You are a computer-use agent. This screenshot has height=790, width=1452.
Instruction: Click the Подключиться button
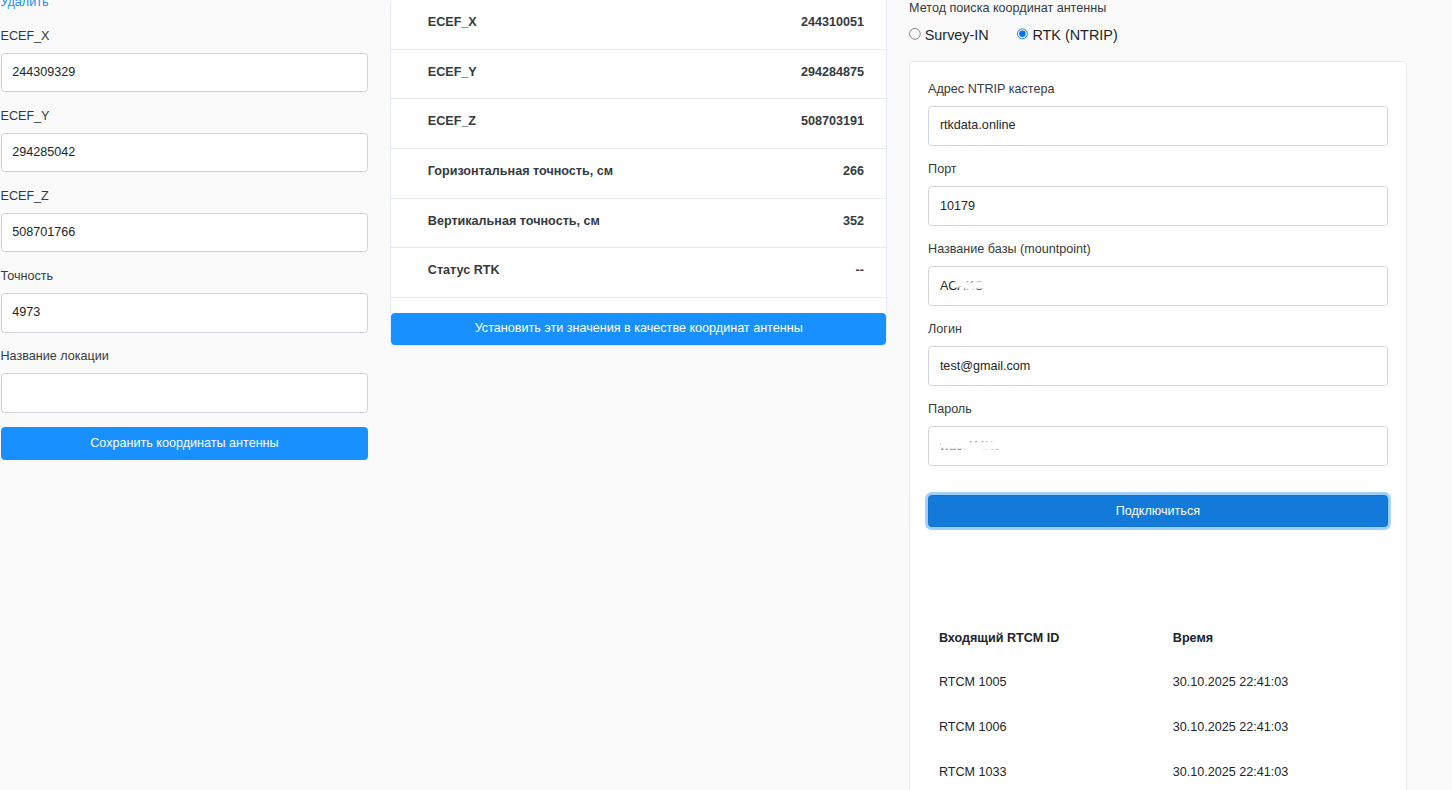pyautogui.click(x=1157, y=511)
